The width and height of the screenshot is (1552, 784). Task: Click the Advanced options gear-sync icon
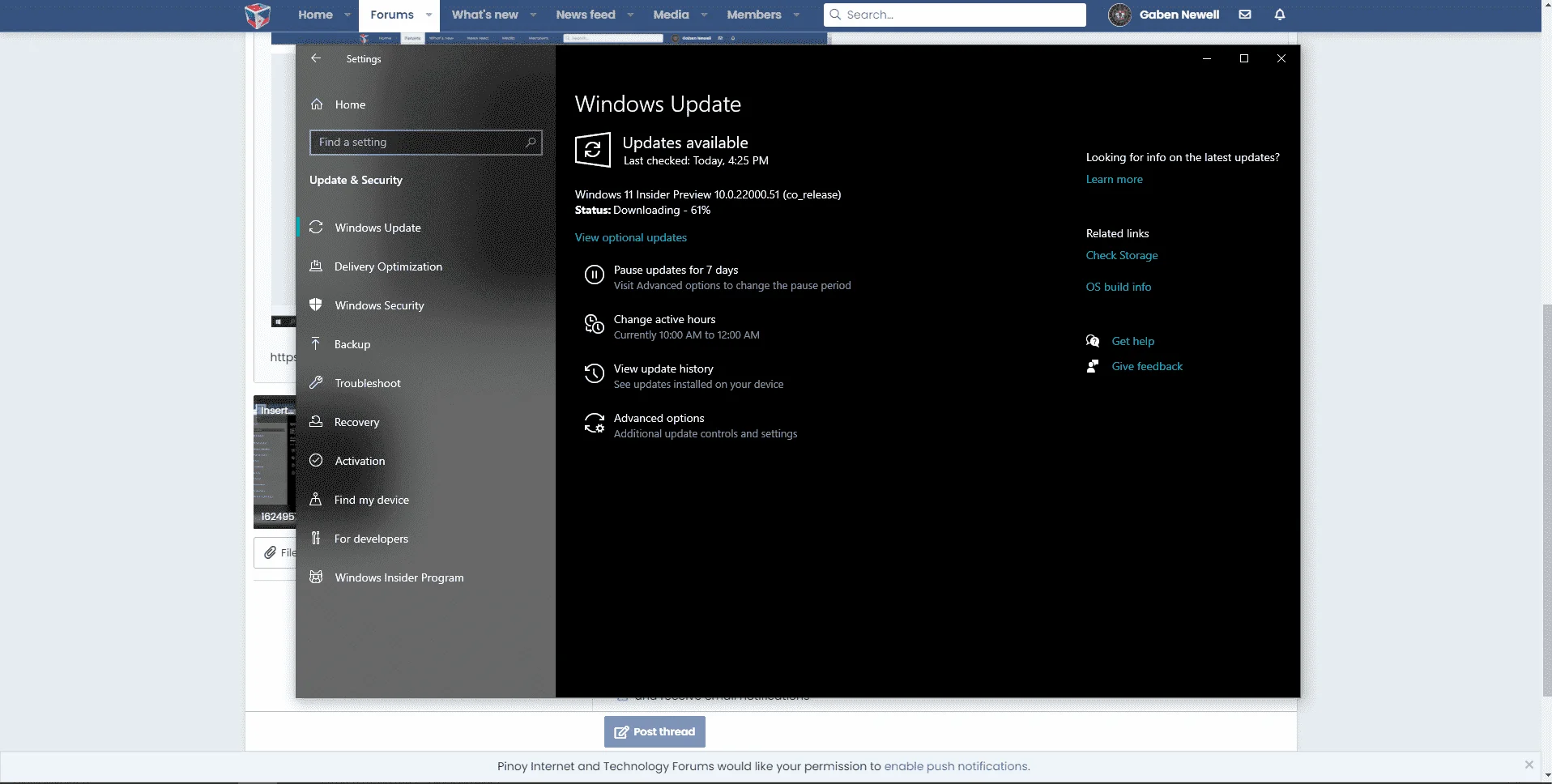[x=595, y=424]
